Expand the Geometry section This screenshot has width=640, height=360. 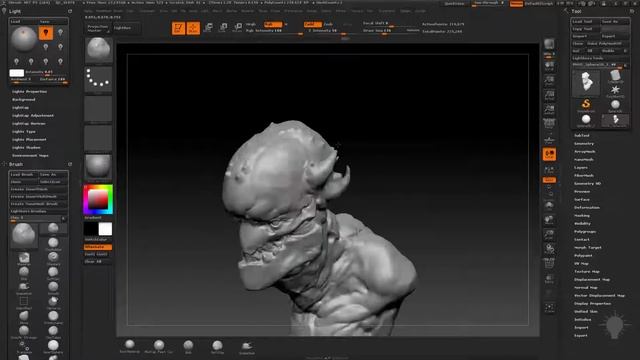tap(584, 144)
